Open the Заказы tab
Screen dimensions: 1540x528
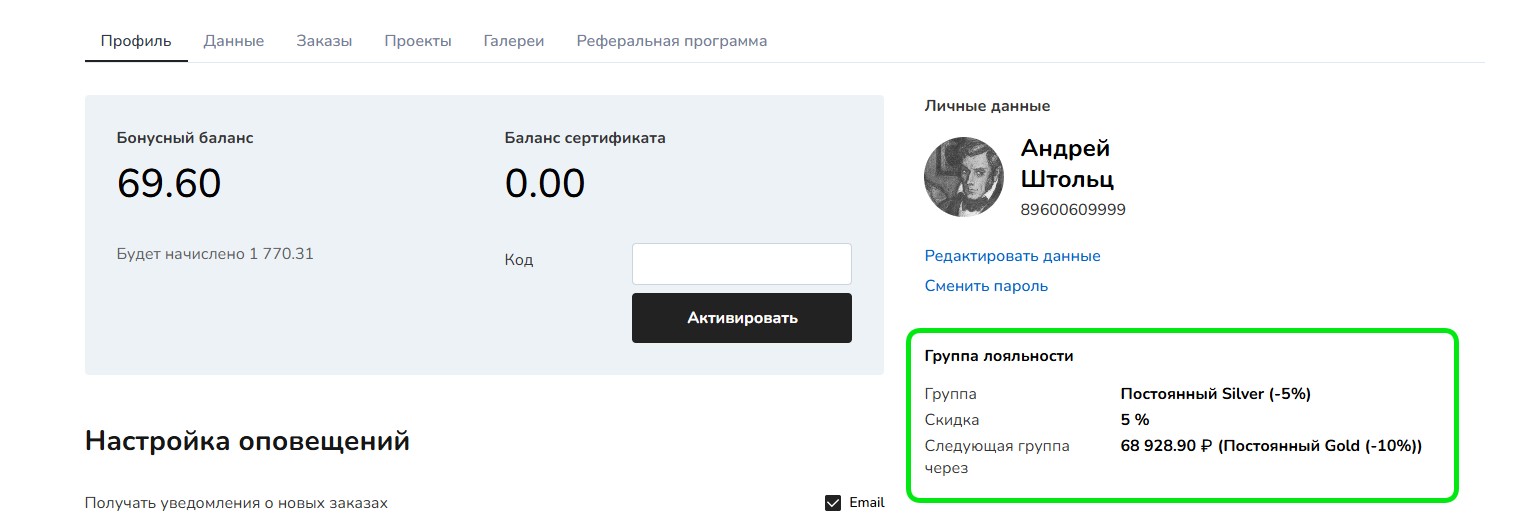[324, 41]
